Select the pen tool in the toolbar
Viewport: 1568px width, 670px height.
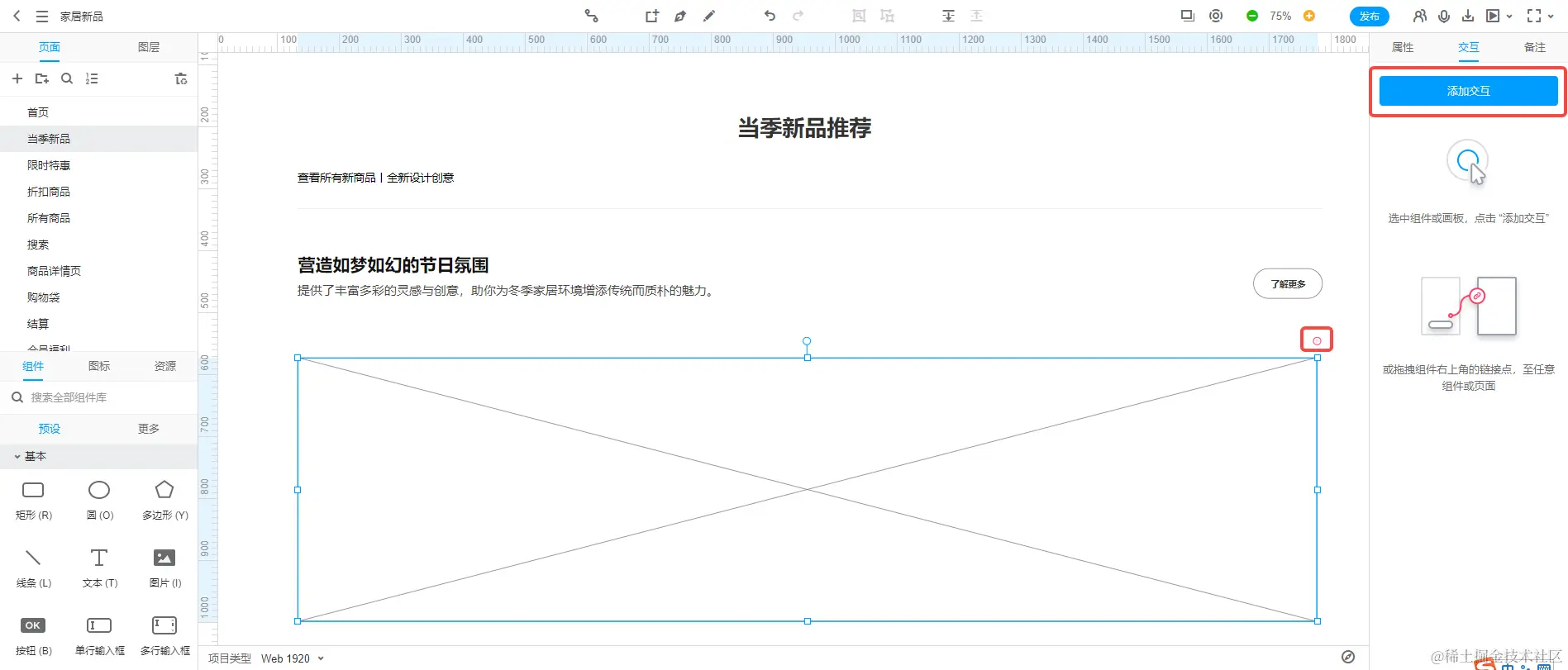[x=680, y=16]
